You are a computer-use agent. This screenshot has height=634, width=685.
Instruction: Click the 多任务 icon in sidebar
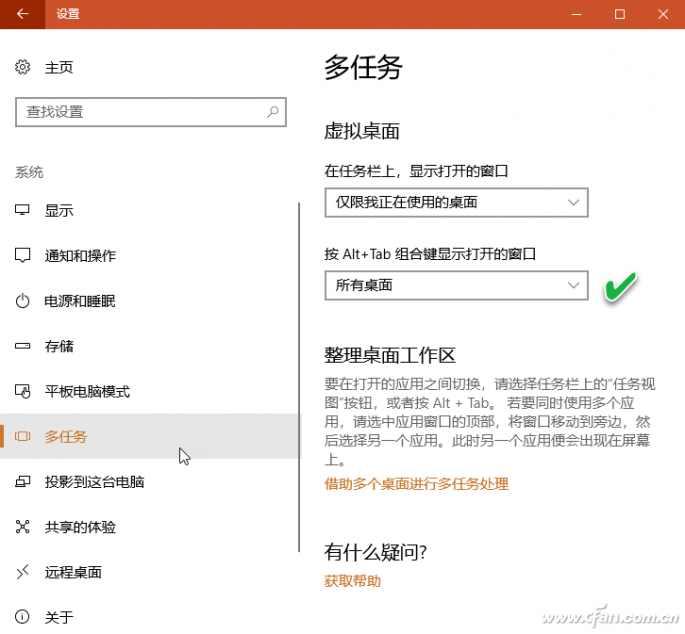click(x=22, y=436)
